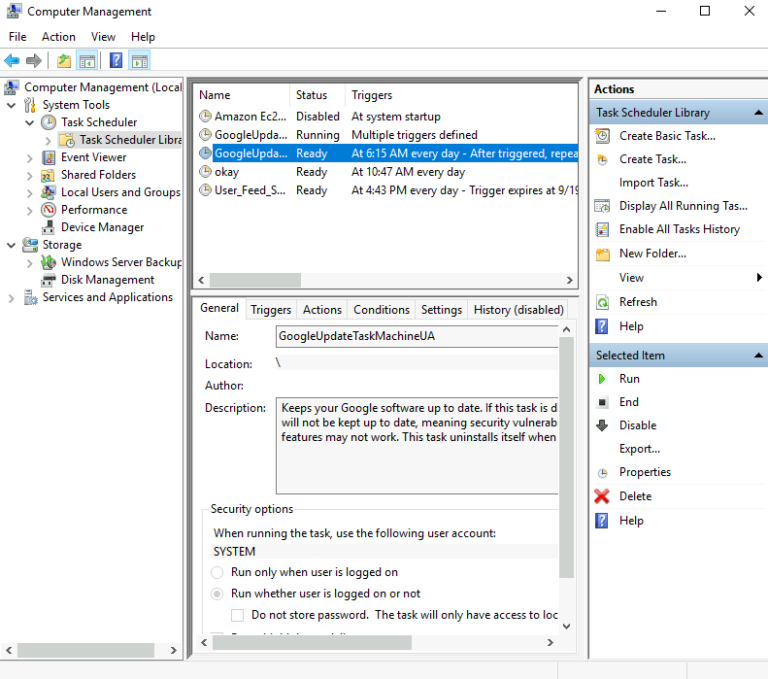Select 'Run whether user is logged on or not'
The height and width of the screenshot is (679, 768).
(217, 593)
